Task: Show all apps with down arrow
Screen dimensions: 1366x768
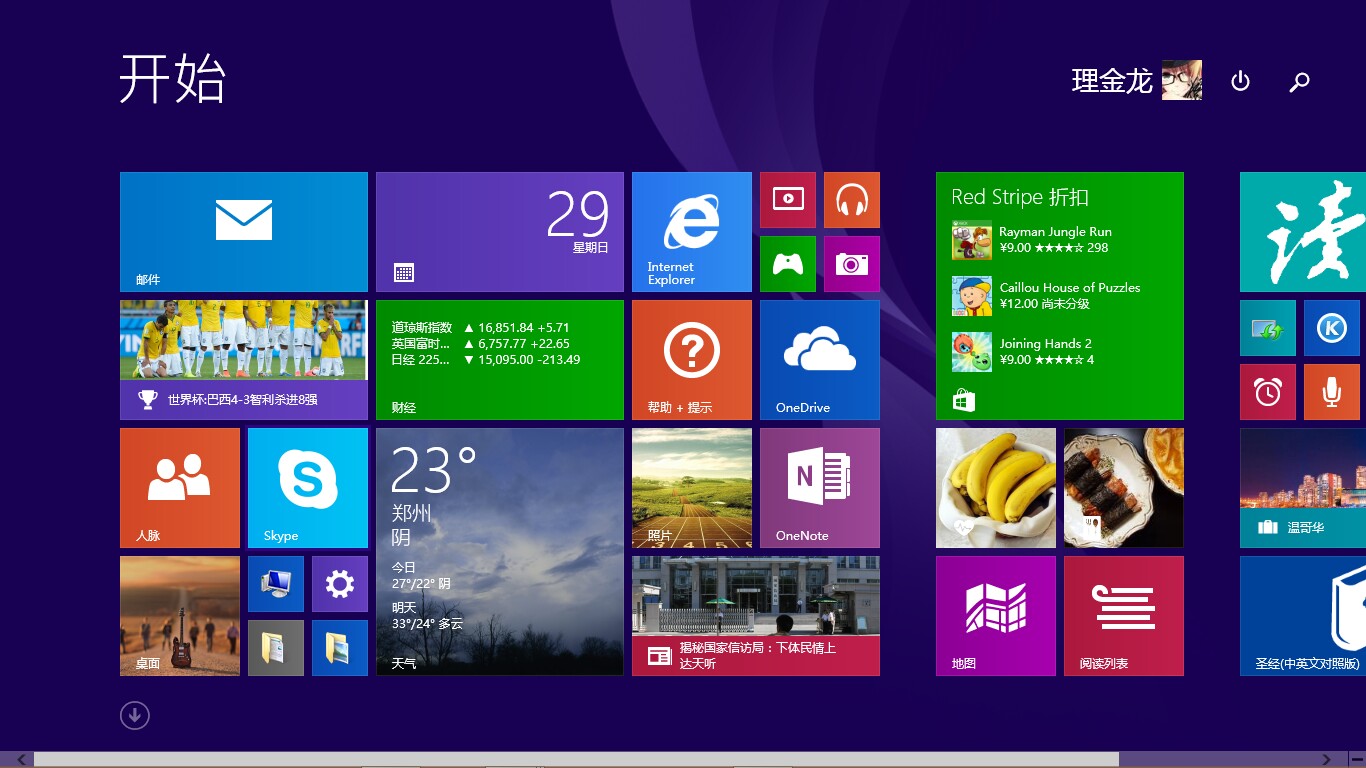Action: [x=135, y=715]
